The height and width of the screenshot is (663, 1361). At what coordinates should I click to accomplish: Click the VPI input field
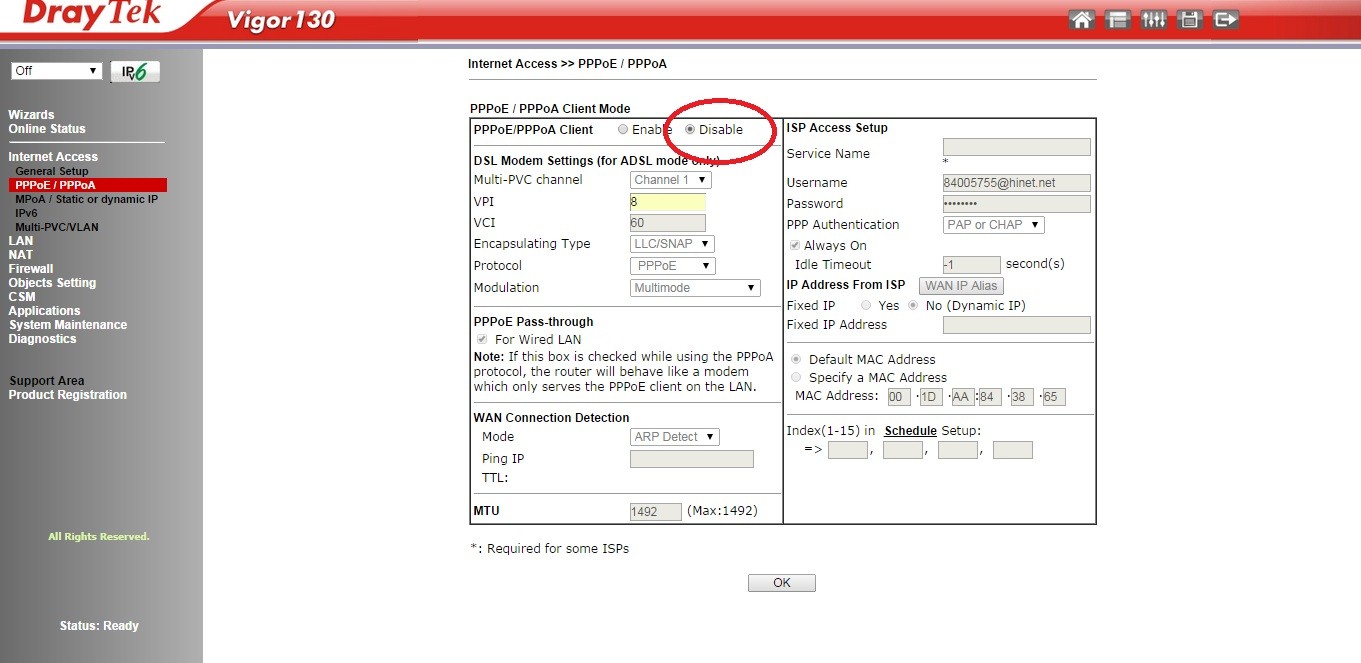[x=667, y=202]
